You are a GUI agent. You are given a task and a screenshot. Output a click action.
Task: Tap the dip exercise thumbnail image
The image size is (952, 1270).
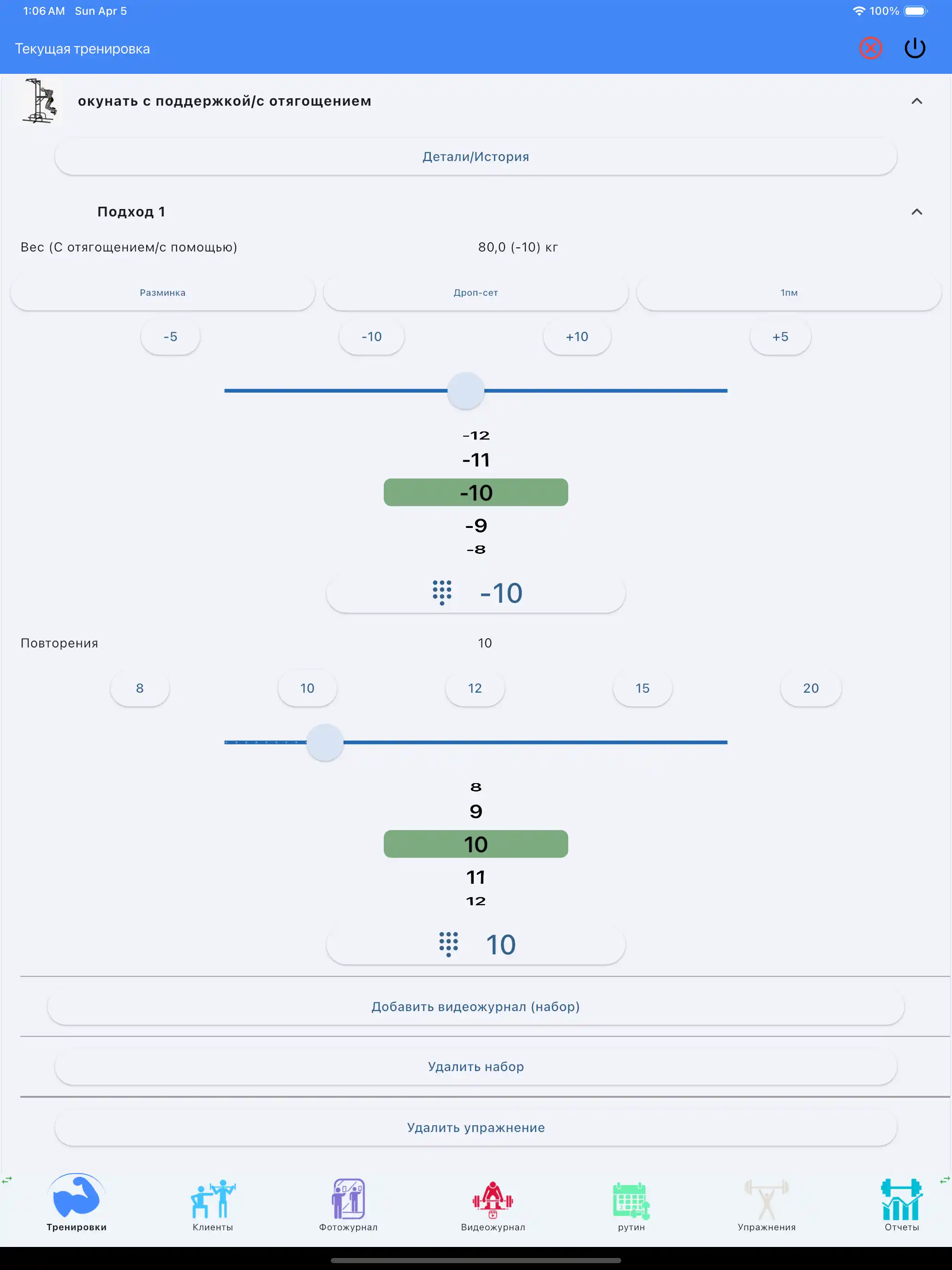point(40,101)
